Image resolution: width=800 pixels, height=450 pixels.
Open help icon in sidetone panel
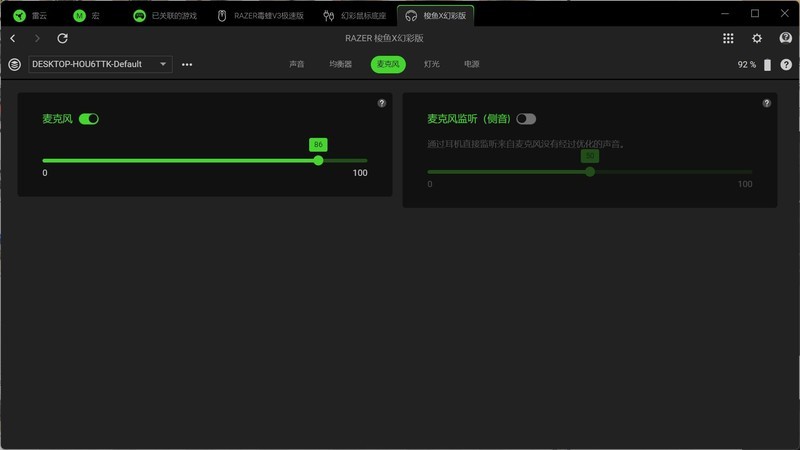[x=767, y=103]
